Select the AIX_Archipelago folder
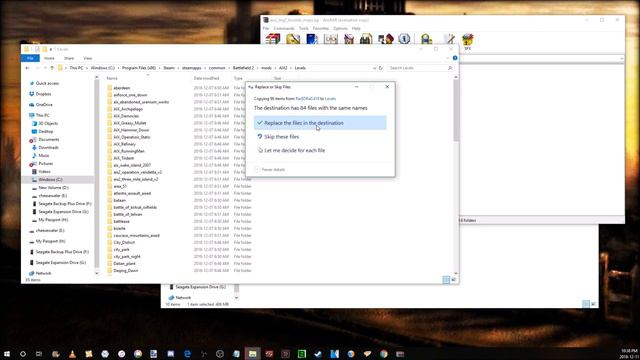 pos(128,109)
